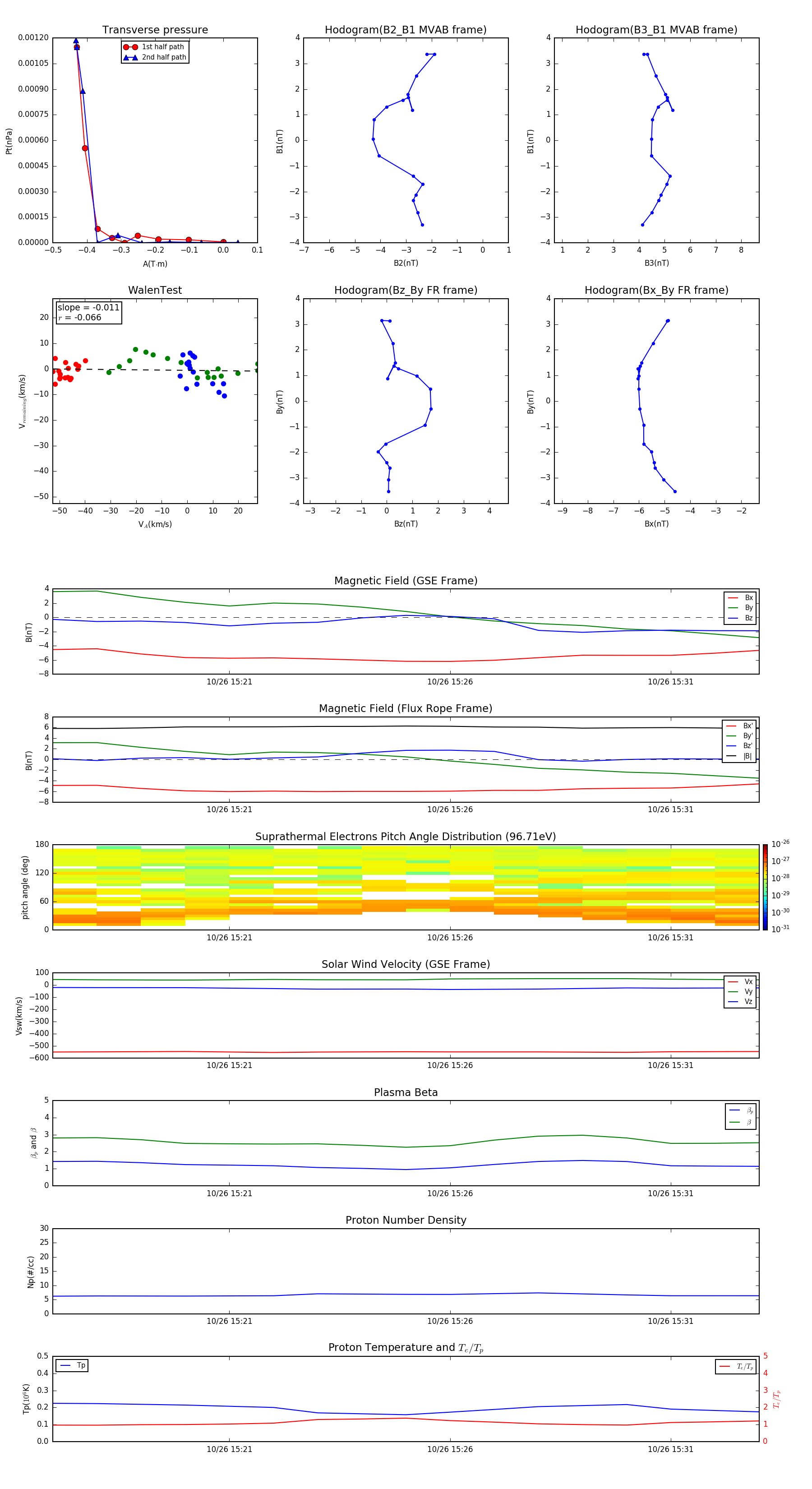The height and width of the screenshot is (1489, 812).
Task: Click the 'Proton Temperature and Te/Tp' title
Action: 406,1348
